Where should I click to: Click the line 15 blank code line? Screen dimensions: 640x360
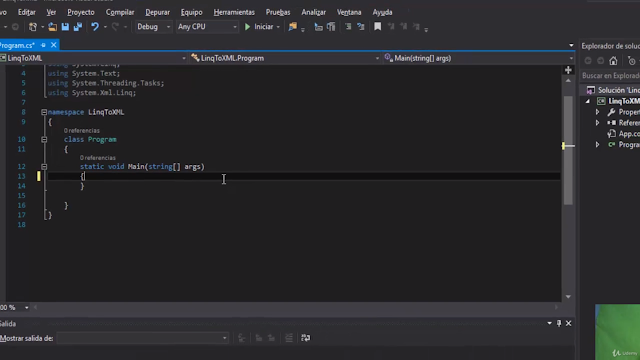tap(304, 196)
